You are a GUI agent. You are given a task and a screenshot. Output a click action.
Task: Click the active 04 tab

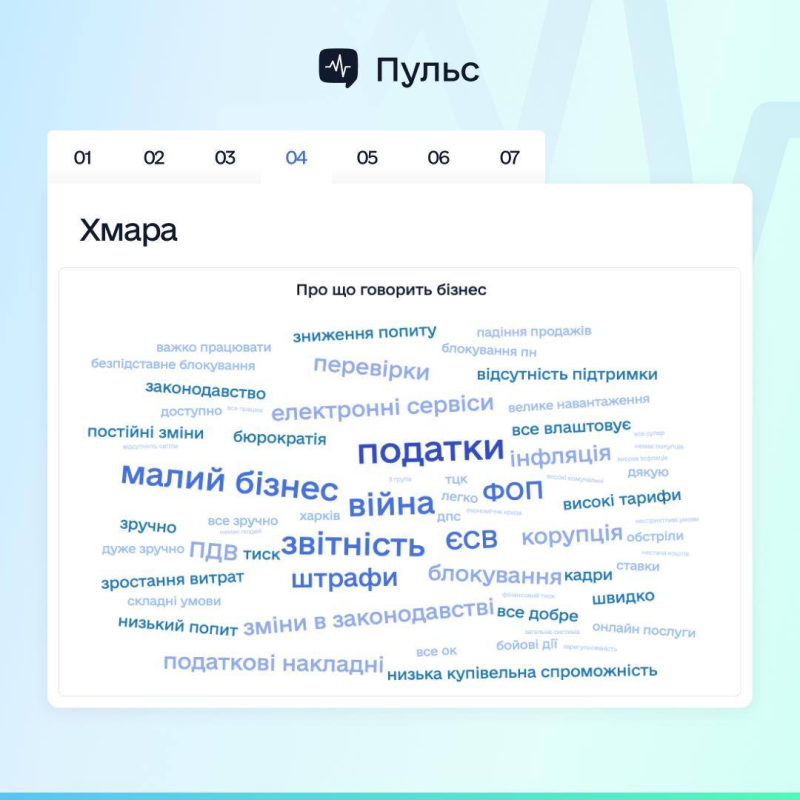point(296,158)
